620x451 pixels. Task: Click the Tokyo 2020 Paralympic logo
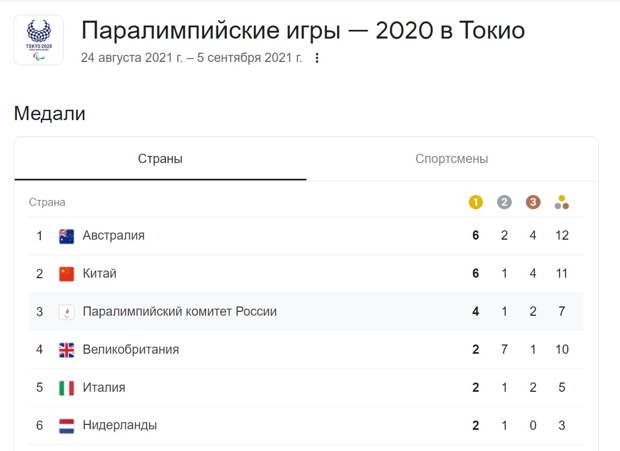[x=39, y=40]
